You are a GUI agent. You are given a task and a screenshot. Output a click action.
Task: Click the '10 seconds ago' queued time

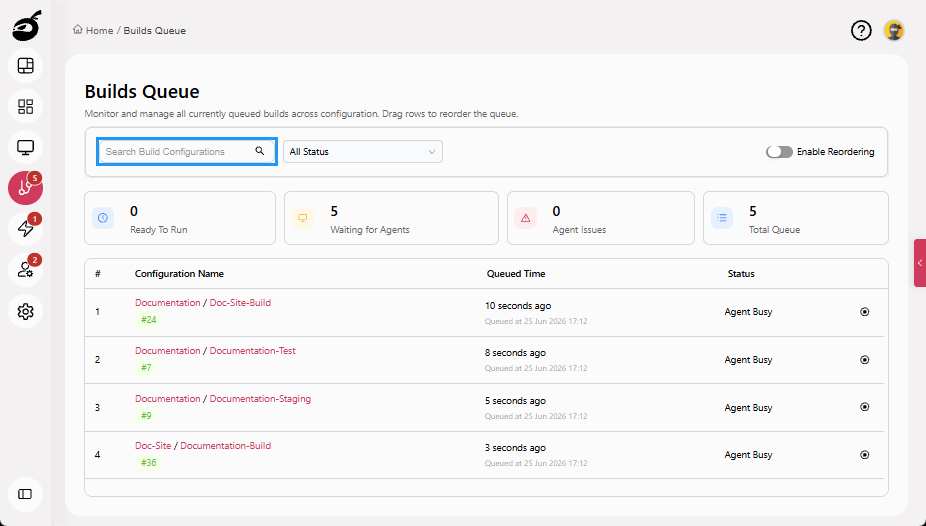[518, 306]
